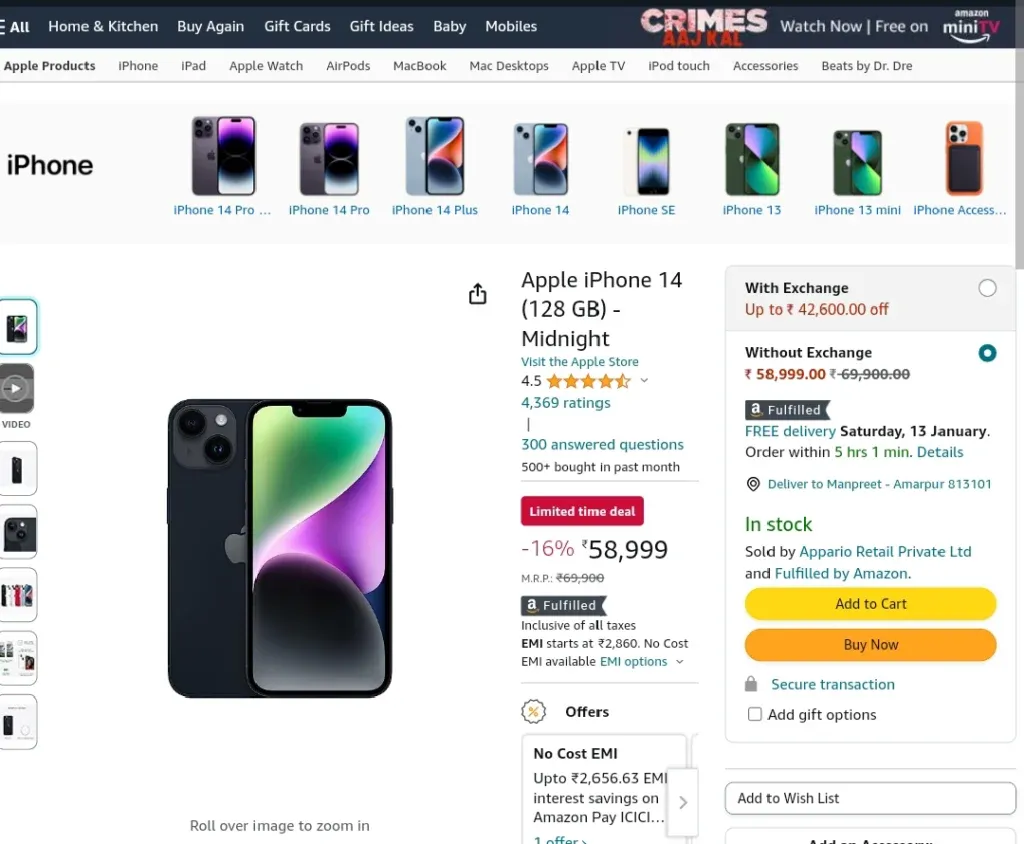Expand the star rating breakdown chevron
The image size is (1024, 844).
click(x=644, y=381)
